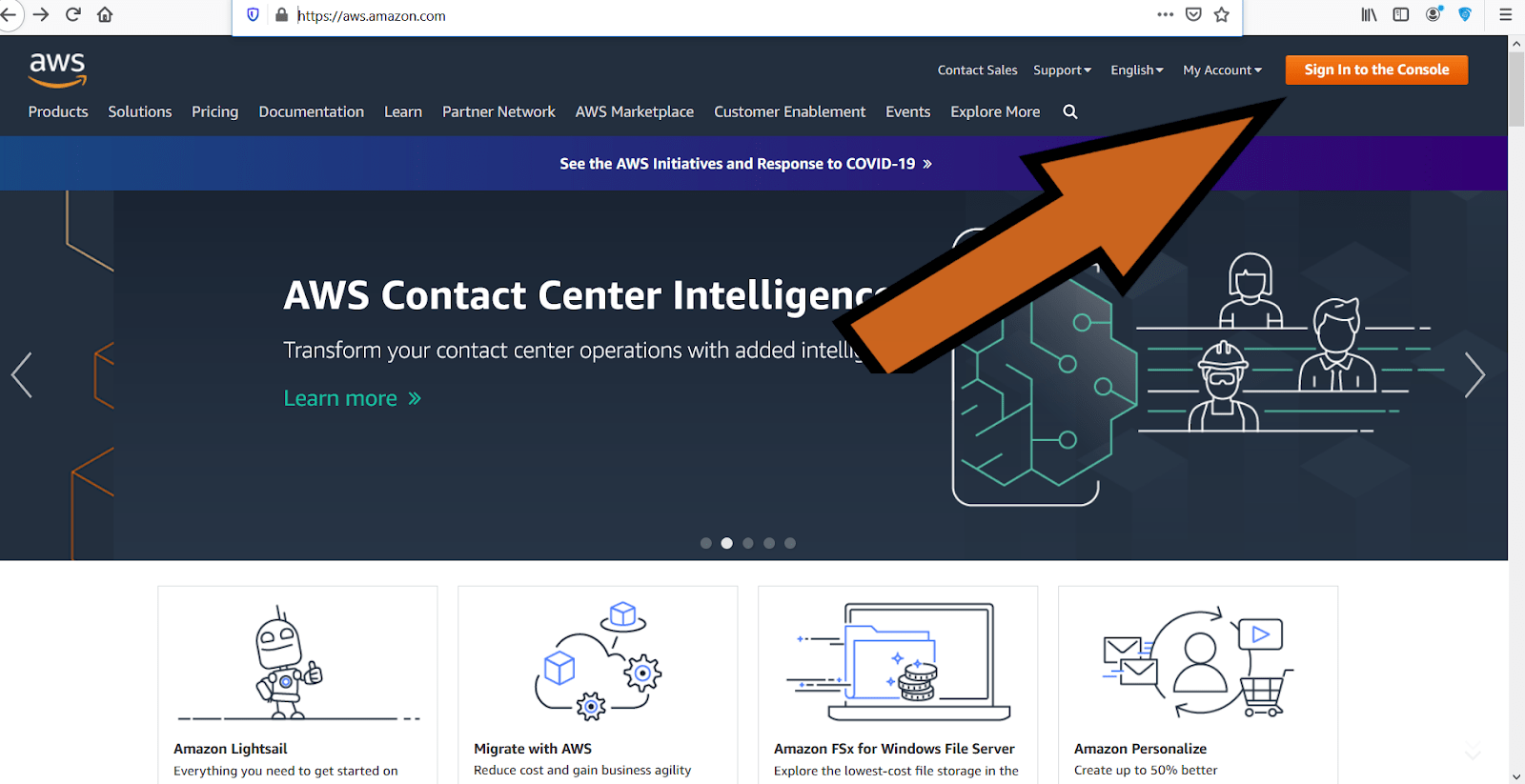Image resolution: width=1525 pixels, height=784 pixels.
Task: Click the Contact Sales link
Action: point(977,70)
